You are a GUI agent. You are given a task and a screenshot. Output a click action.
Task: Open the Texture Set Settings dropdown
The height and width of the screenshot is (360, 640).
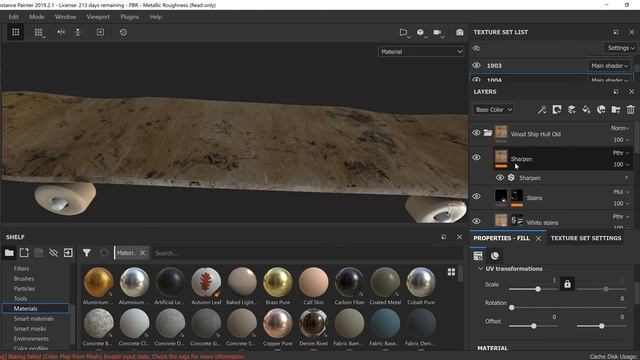pyautogui.click(x=621, y=48)
